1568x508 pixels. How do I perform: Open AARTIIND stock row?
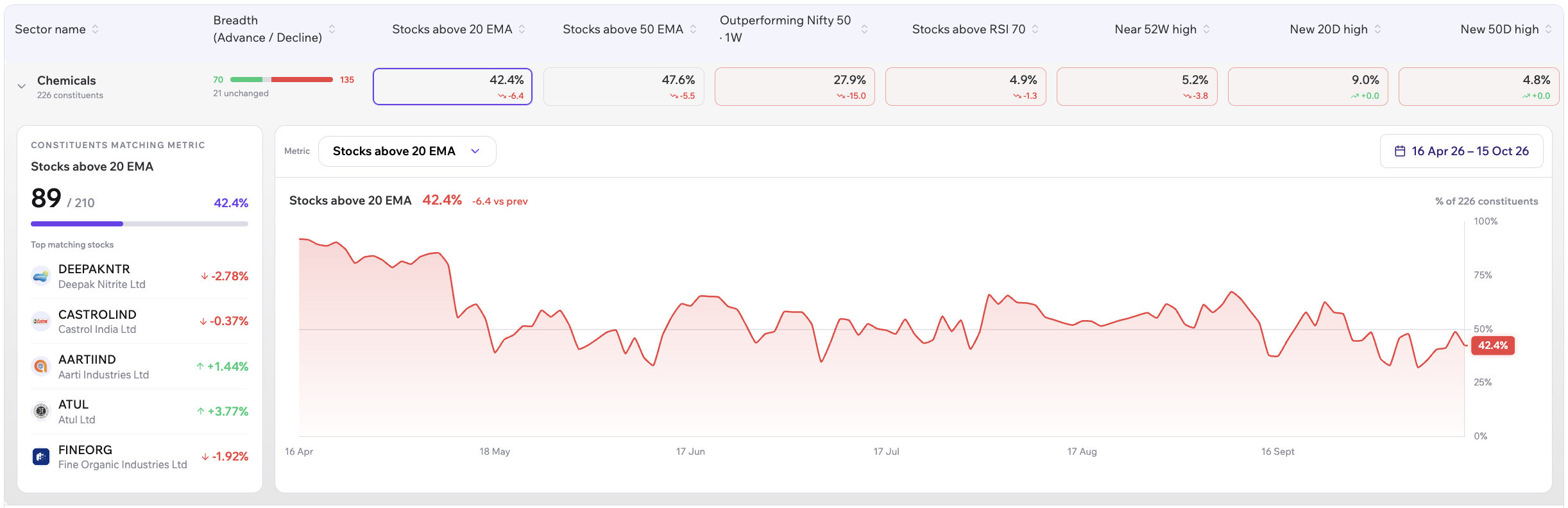[140, 366]
